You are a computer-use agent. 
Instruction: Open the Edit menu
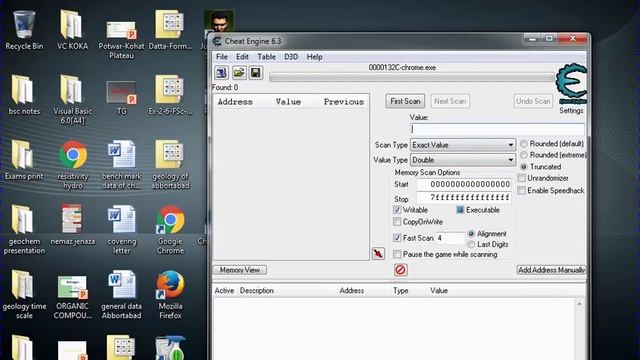[242, 57]
